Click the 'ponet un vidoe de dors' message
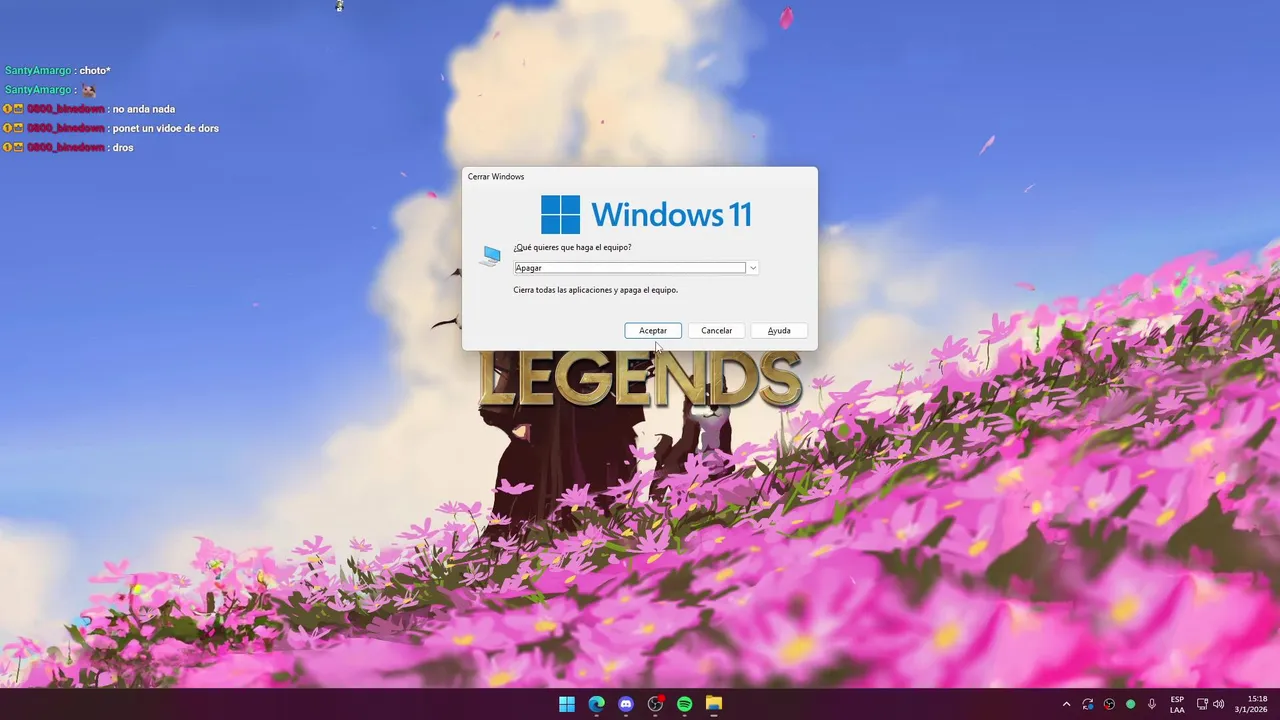Image resolution: width=1280 pixels, height=720 pixels. click(x=165, y=128)
